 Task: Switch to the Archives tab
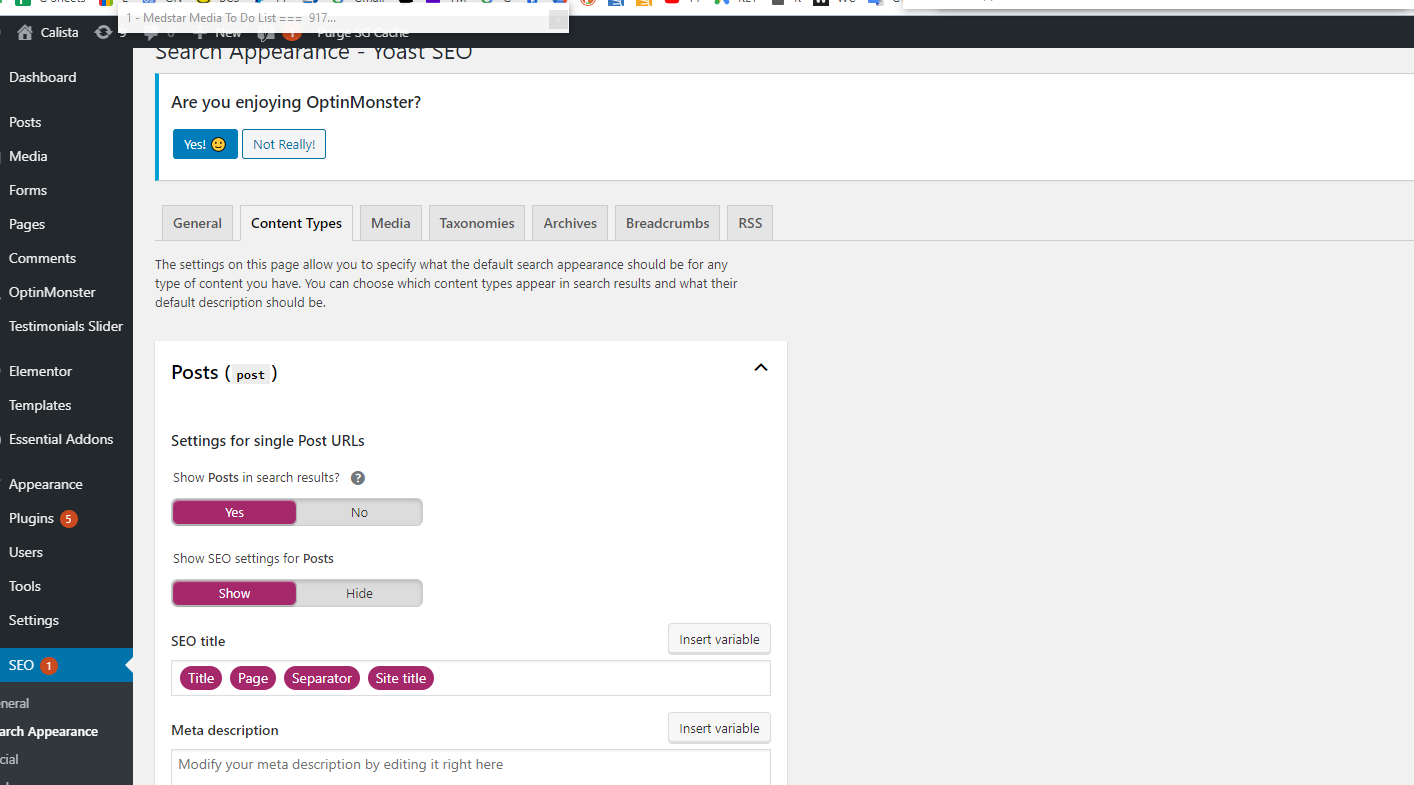click(570, 223)
